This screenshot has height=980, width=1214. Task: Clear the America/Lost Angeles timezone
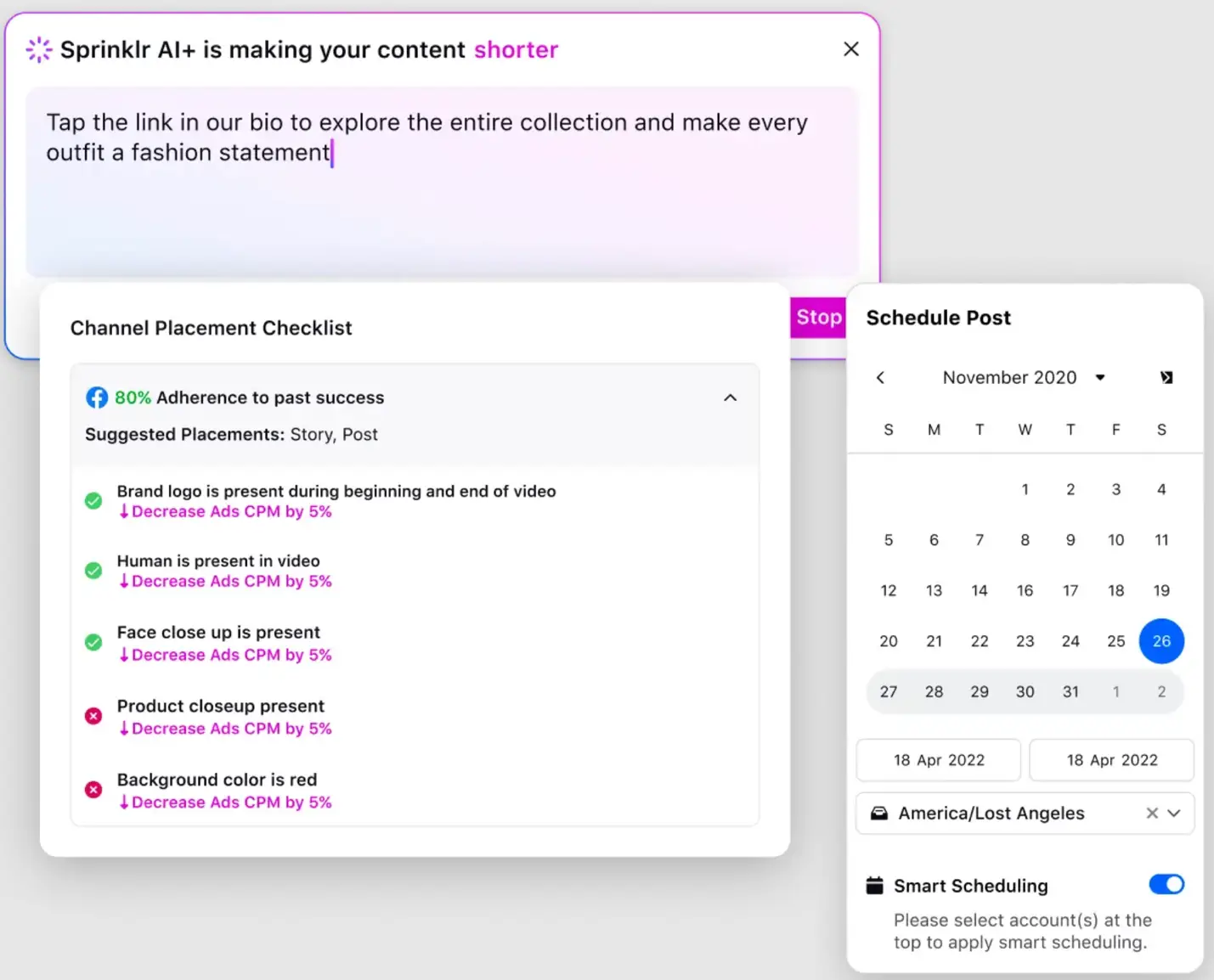click(x=1152, y=813)
